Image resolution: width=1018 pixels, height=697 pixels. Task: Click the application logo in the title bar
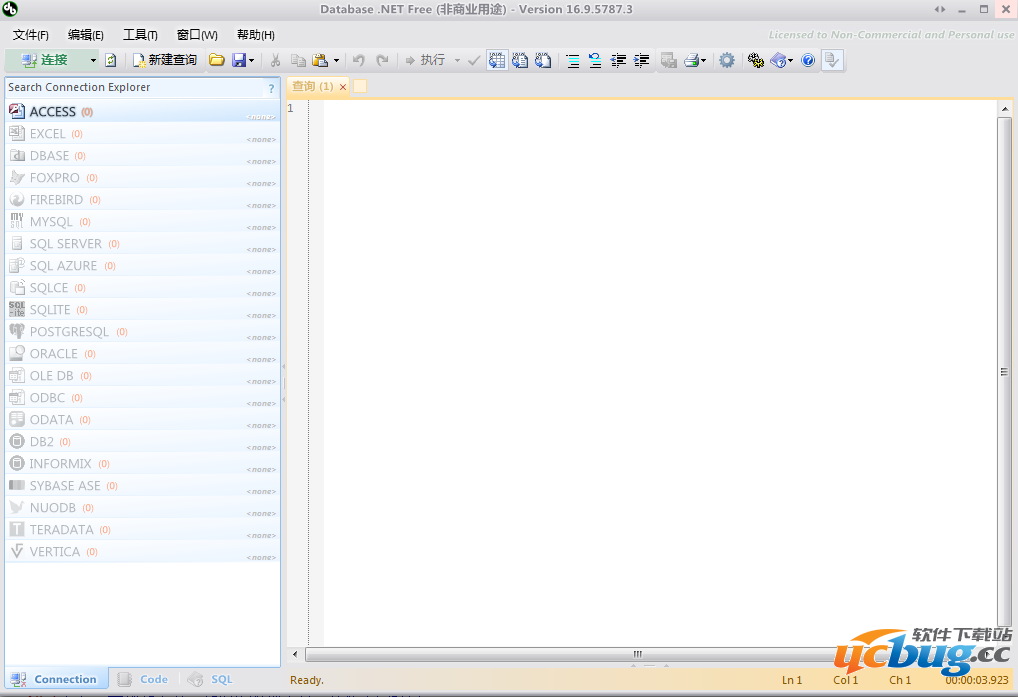tap(10, 9)
